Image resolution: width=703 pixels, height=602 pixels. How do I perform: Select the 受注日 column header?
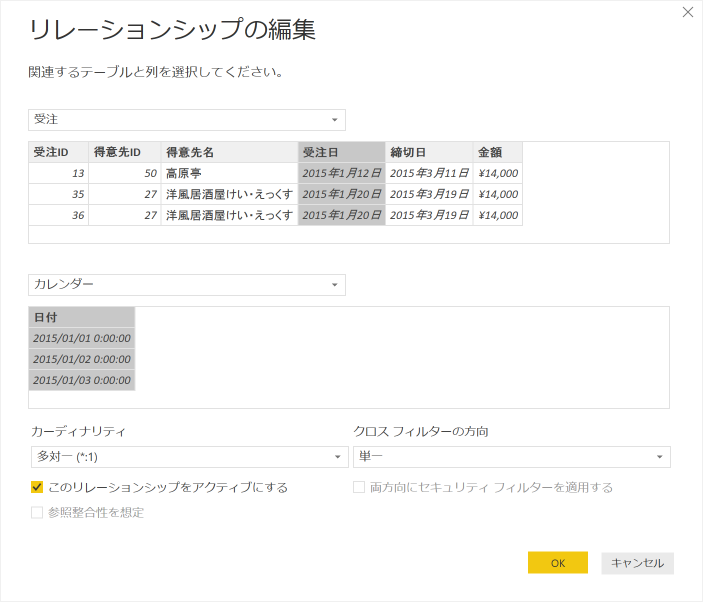342,152
